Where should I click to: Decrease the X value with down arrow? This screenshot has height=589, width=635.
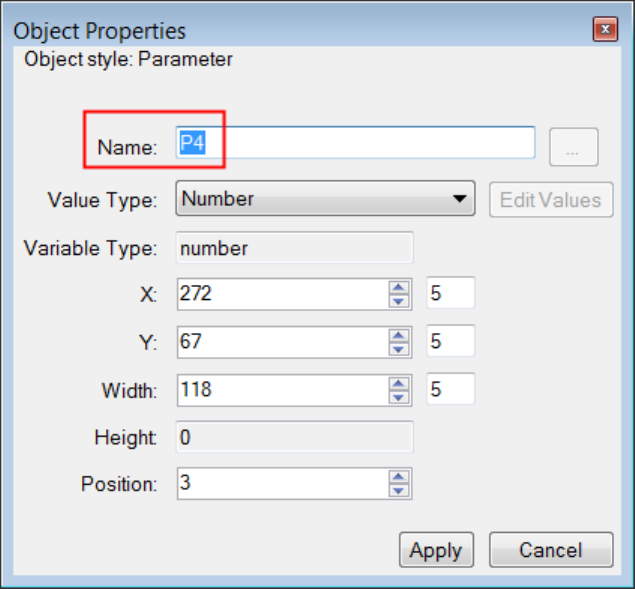point(400,299)
